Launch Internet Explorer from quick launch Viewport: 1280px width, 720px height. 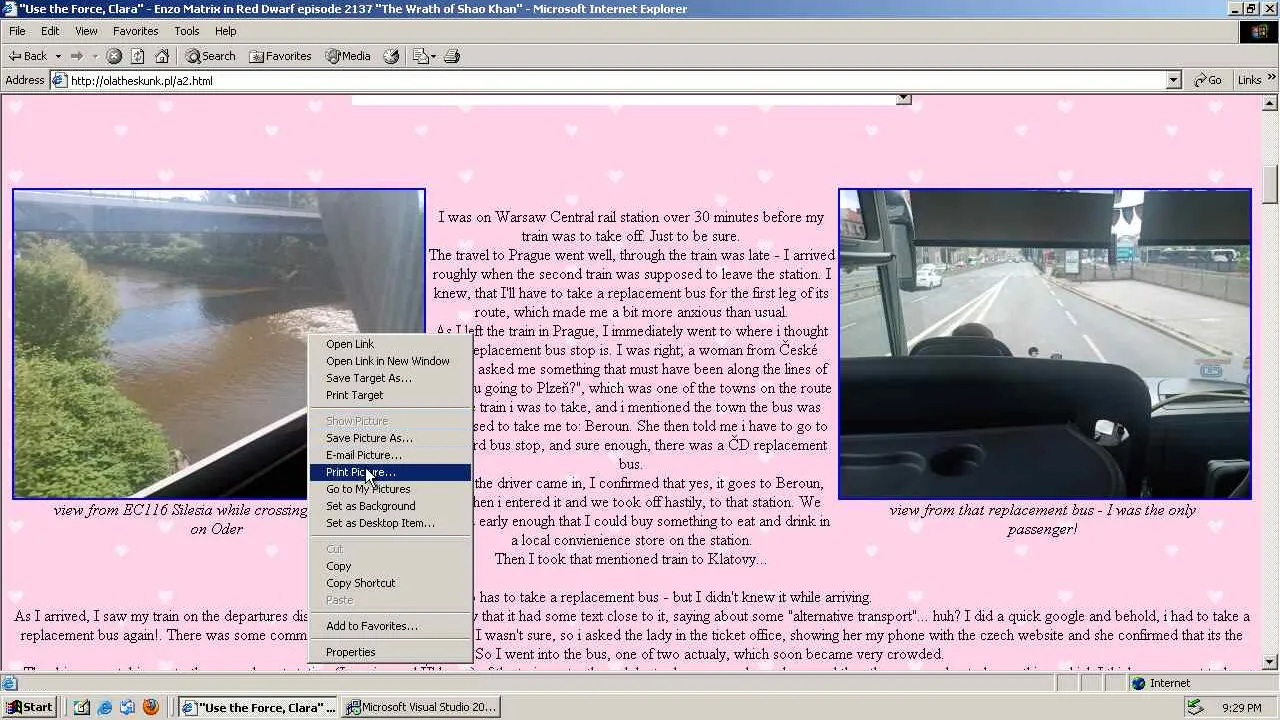106,707
